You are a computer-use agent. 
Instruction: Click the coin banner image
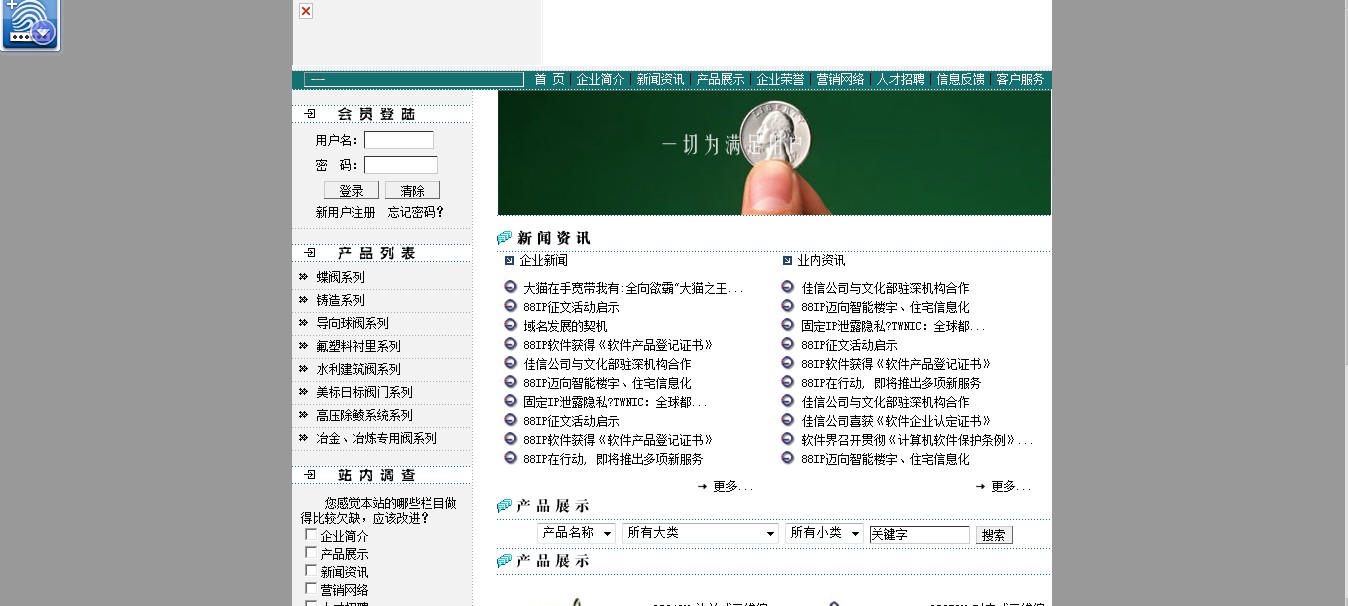pyautogui.click(x=774, y=153)
